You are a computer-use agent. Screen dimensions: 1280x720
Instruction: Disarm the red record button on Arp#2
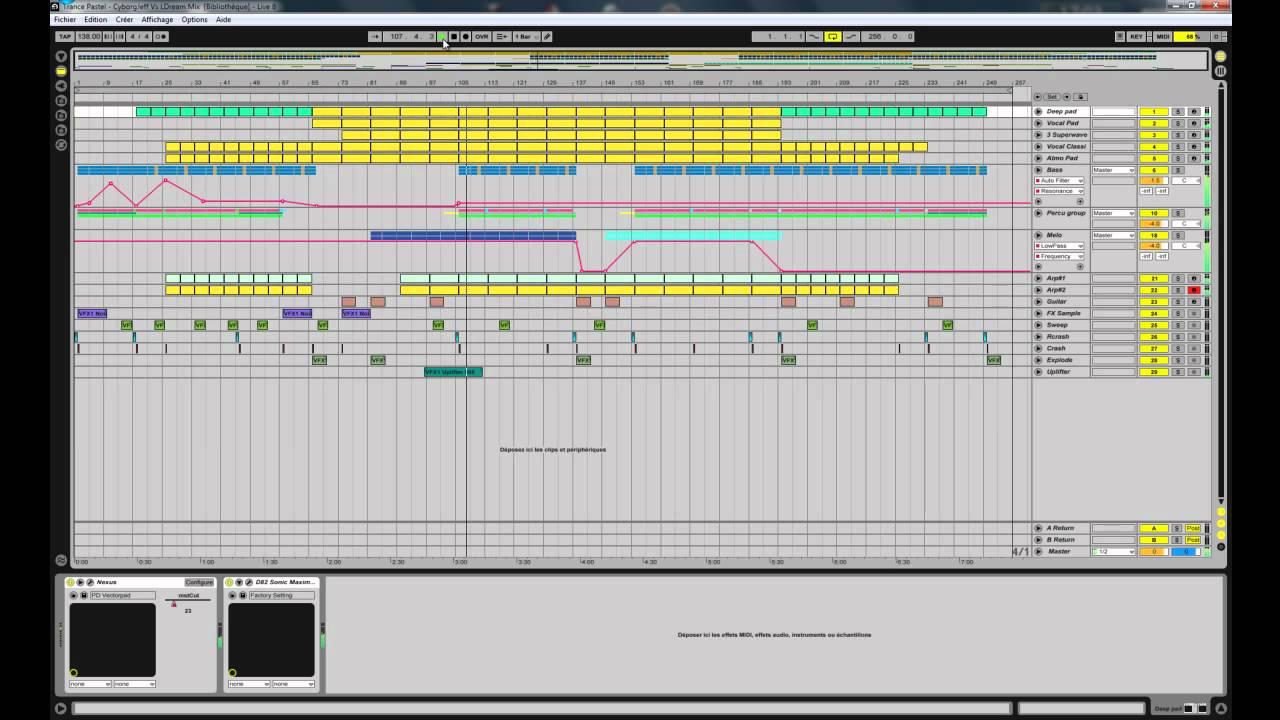point(1193,290)
